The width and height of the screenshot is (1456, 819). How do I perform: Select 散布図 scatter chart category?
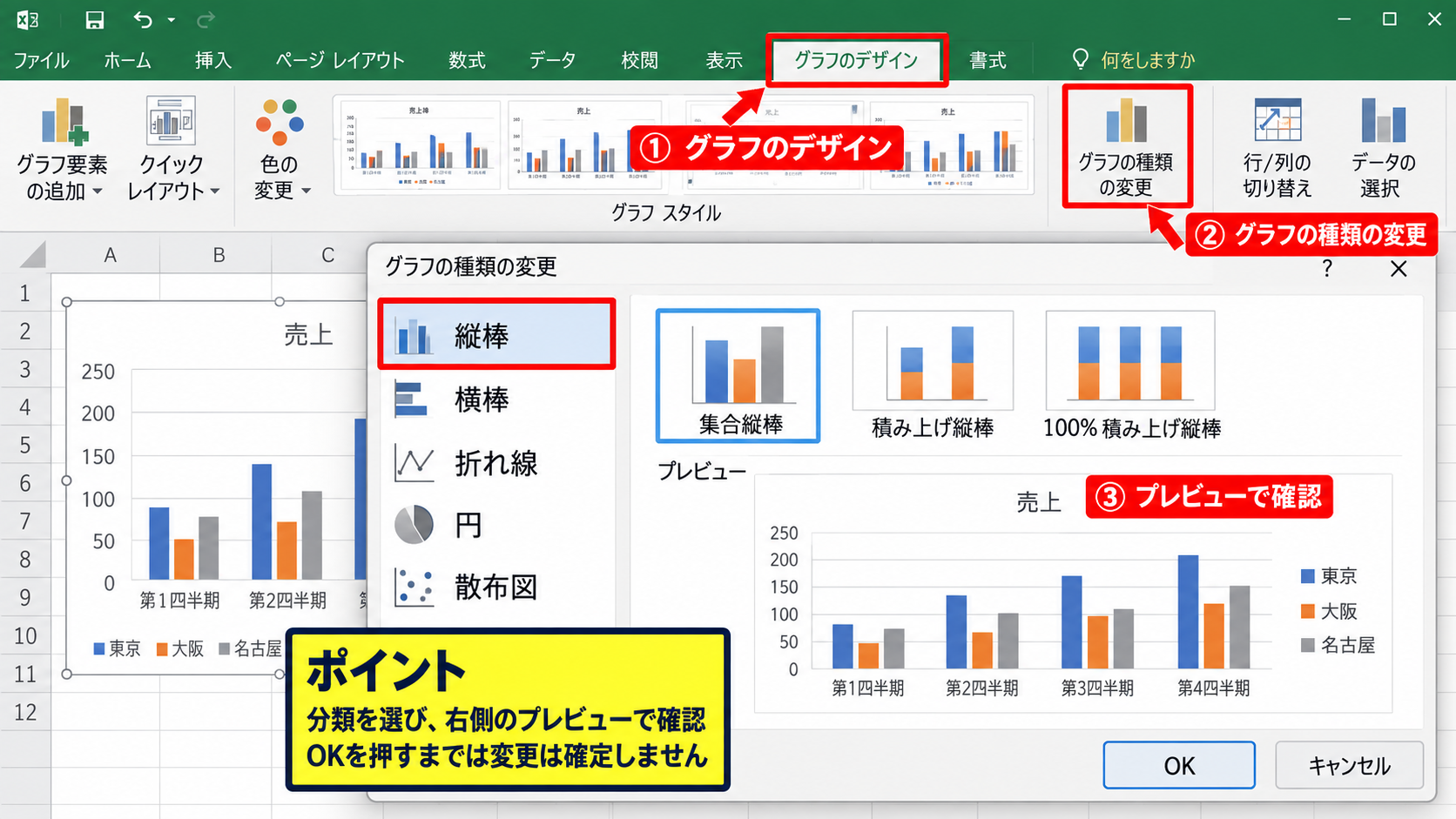click(496, 587)
